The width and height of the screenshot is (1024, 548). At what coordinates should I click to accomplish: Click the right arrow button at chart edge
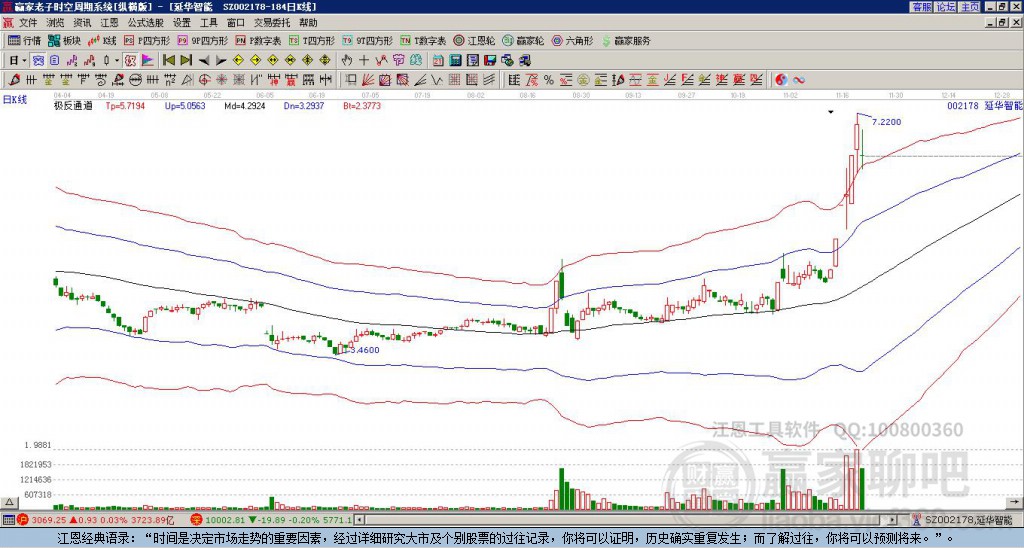(1016, 502)
